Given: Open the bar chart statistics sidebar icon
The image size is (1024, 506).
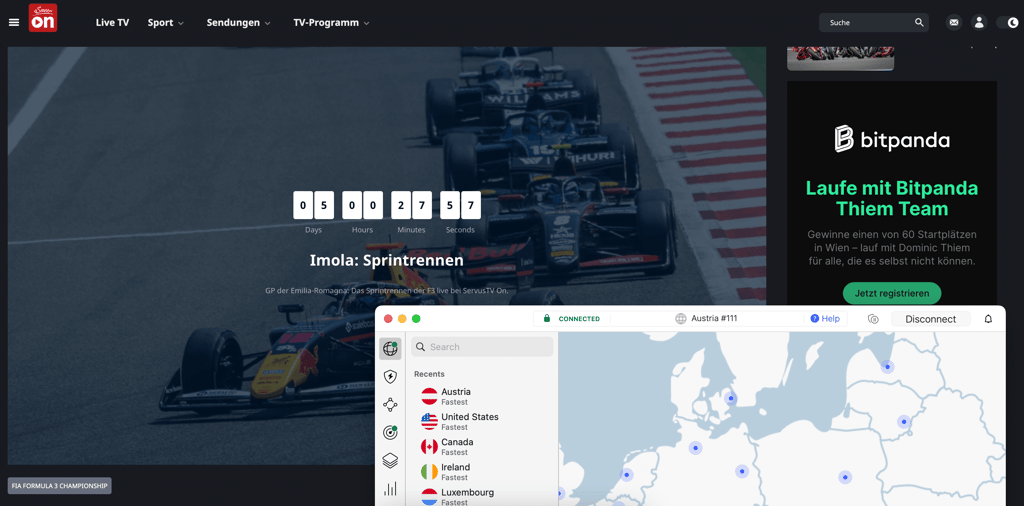Looking at the screenshot, I should pyautogui.click(x=390, y=488).
